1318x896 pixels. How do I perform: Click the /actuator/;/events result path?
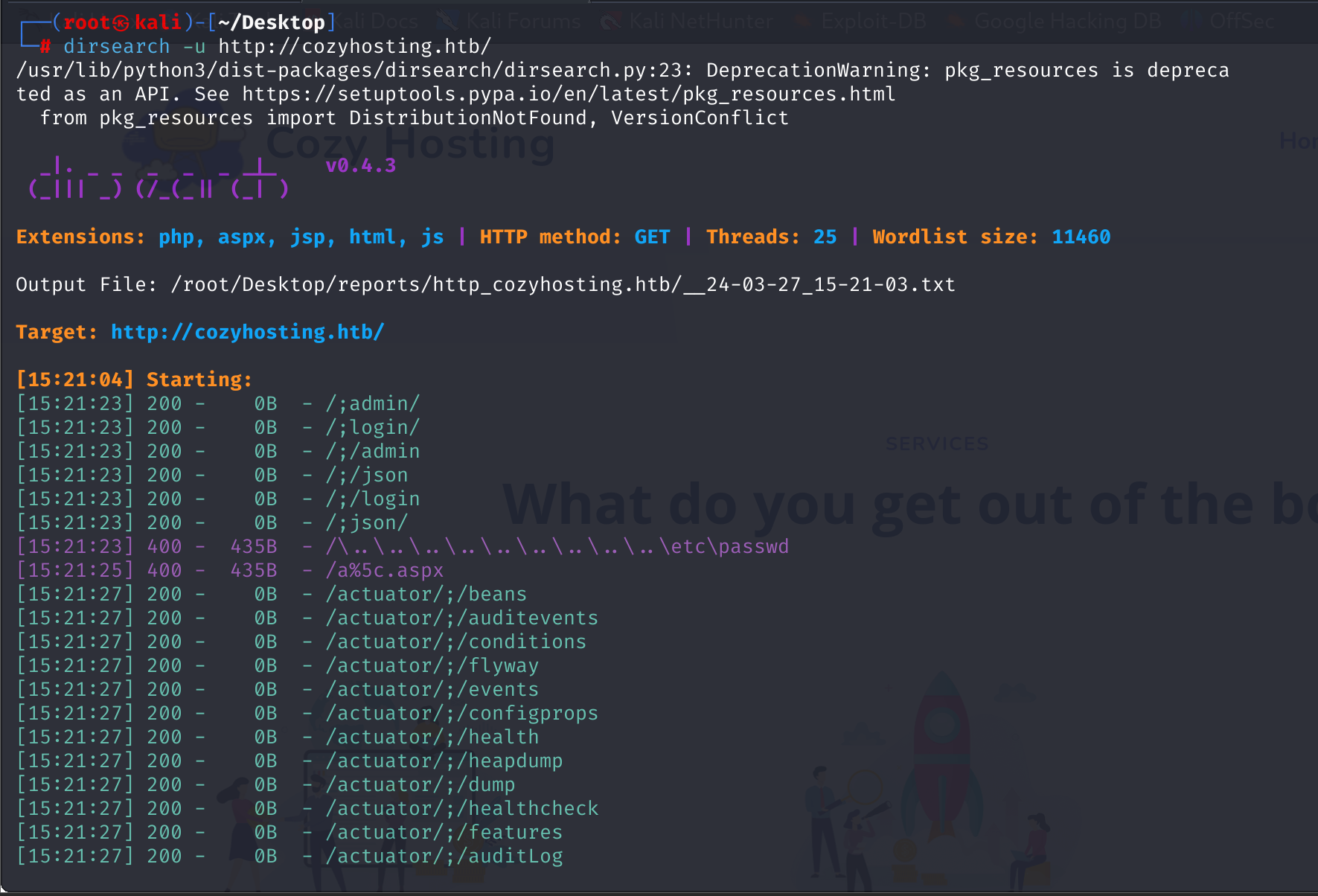(432, 690)
